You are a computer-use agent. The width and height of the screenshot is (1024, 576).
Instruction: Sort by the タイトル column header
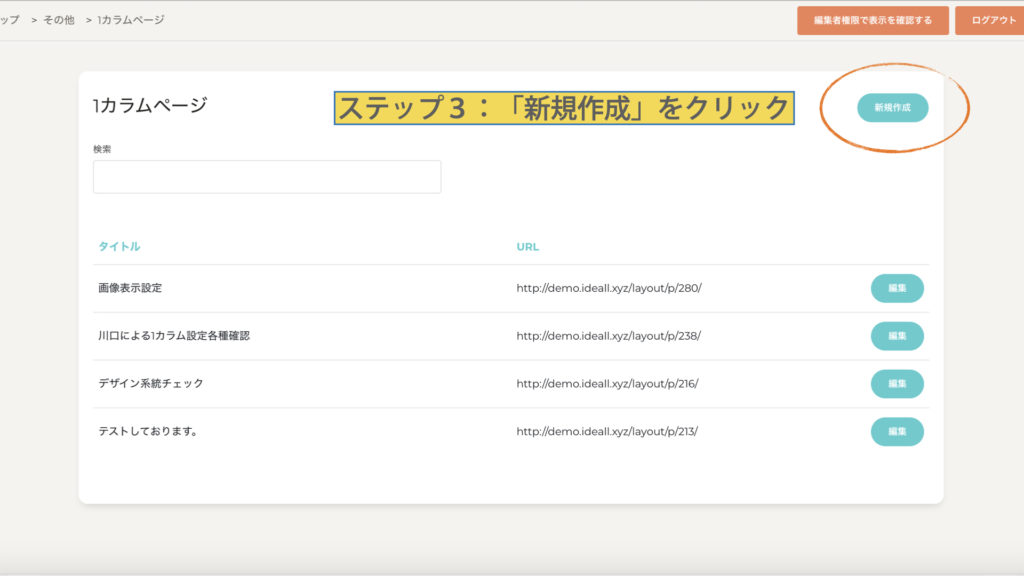tap(119, 247)
